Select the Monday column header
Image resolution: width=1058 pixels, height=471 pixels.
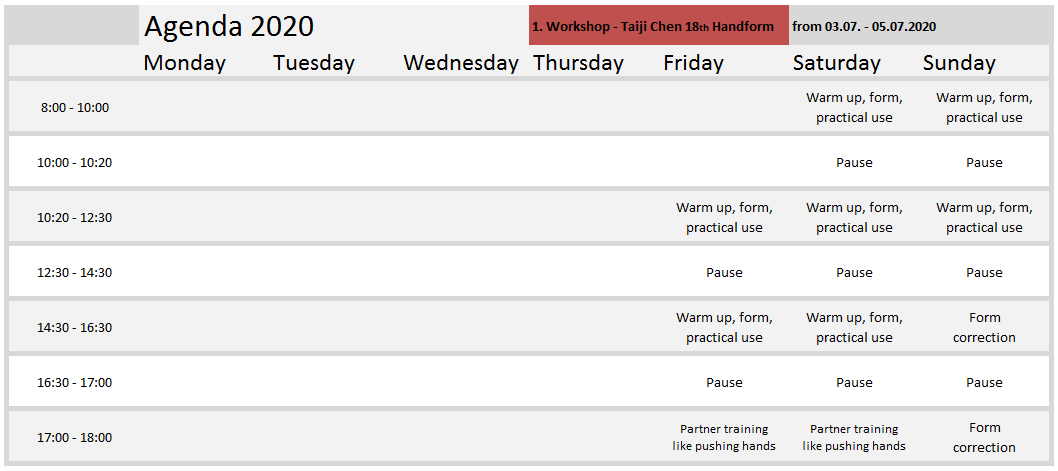(x=185, y=63)
